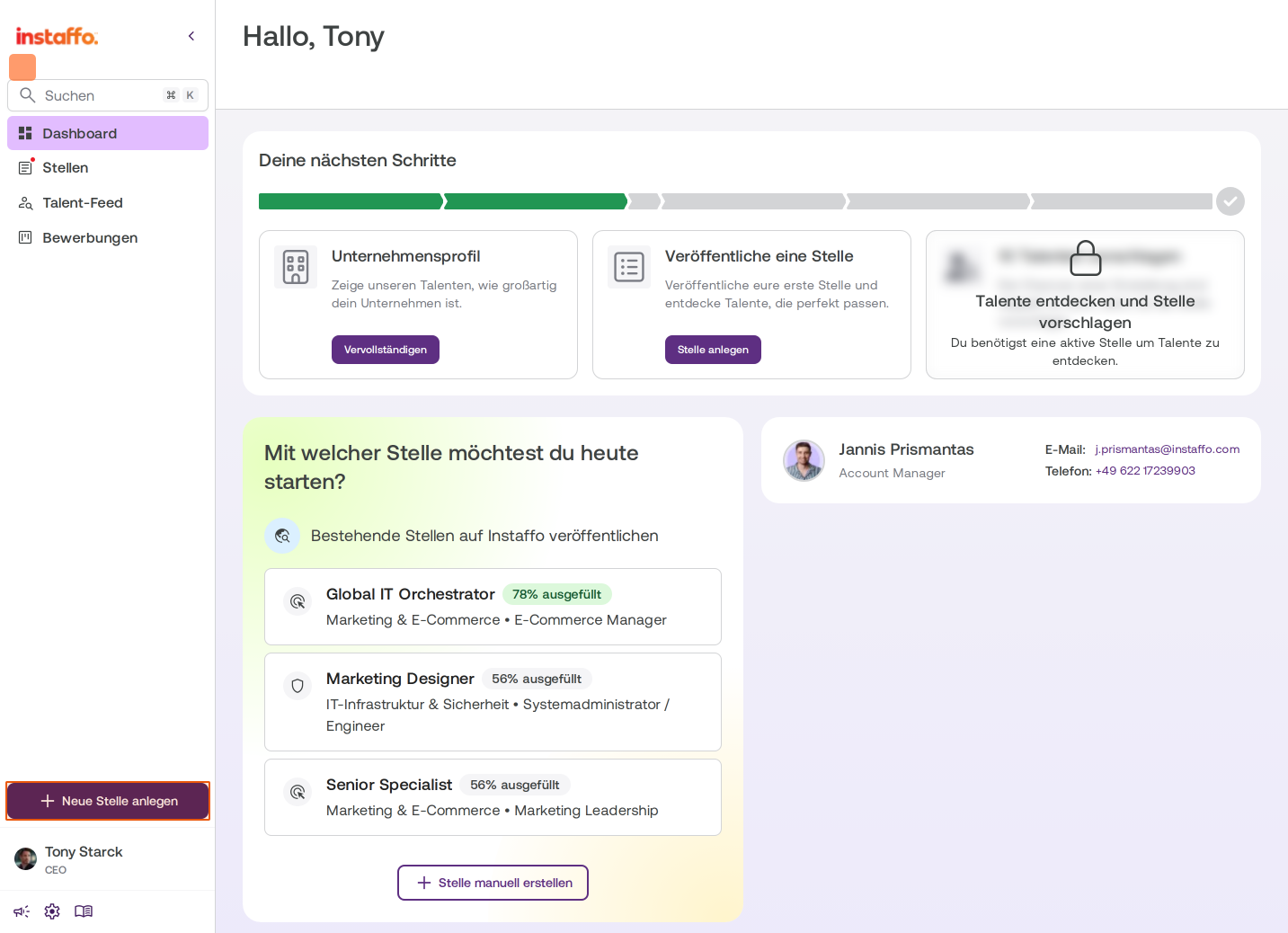Viewport: 1288px width, 933px height.
Task: Click the search icon next to Bestehende Stellen
Action: (282, 536)
